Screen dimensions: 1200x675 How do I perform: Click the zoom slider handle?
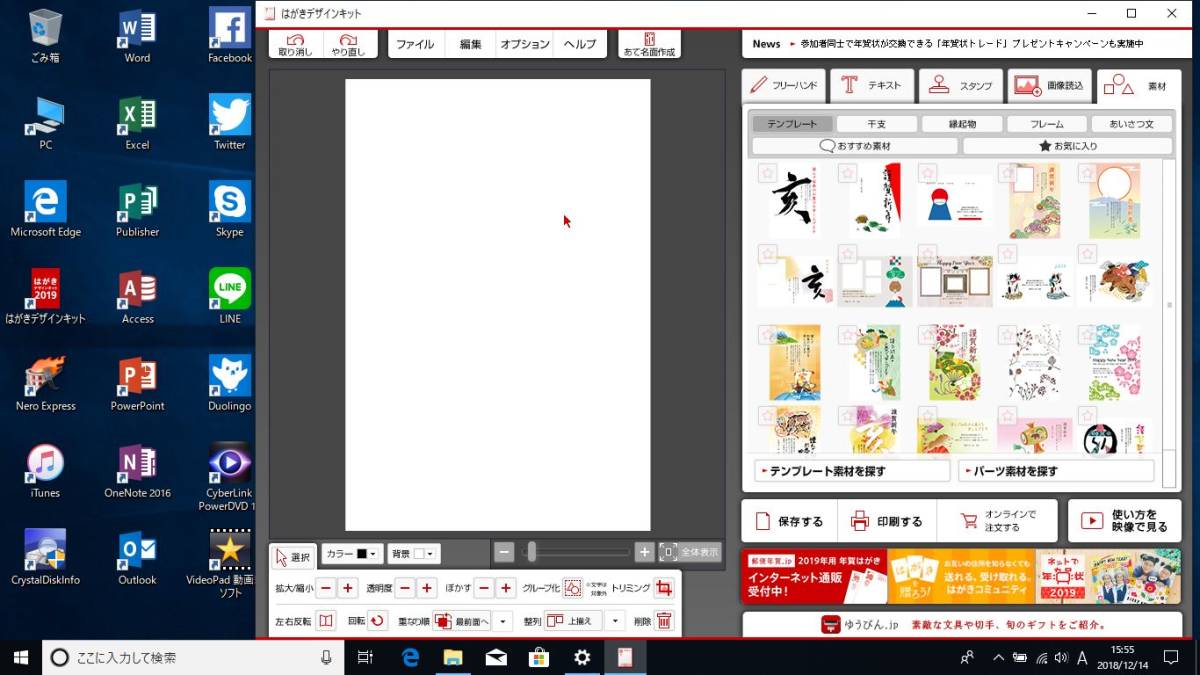coord(530,552)
